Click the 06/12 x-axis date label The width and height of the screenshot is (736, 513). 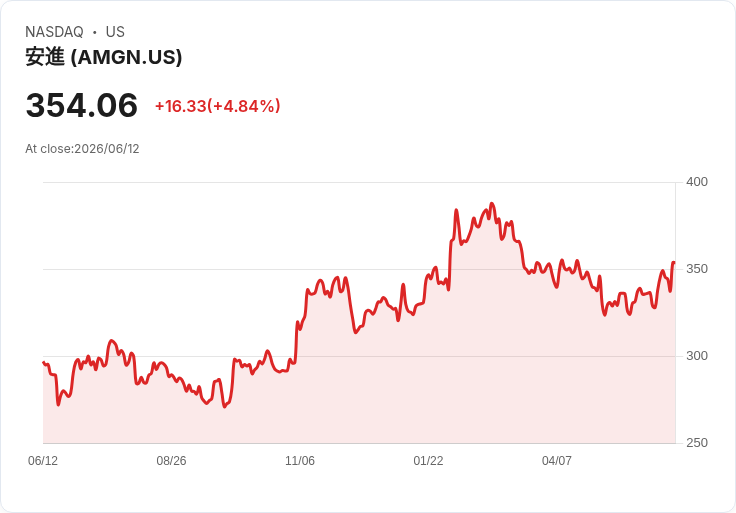43,461
